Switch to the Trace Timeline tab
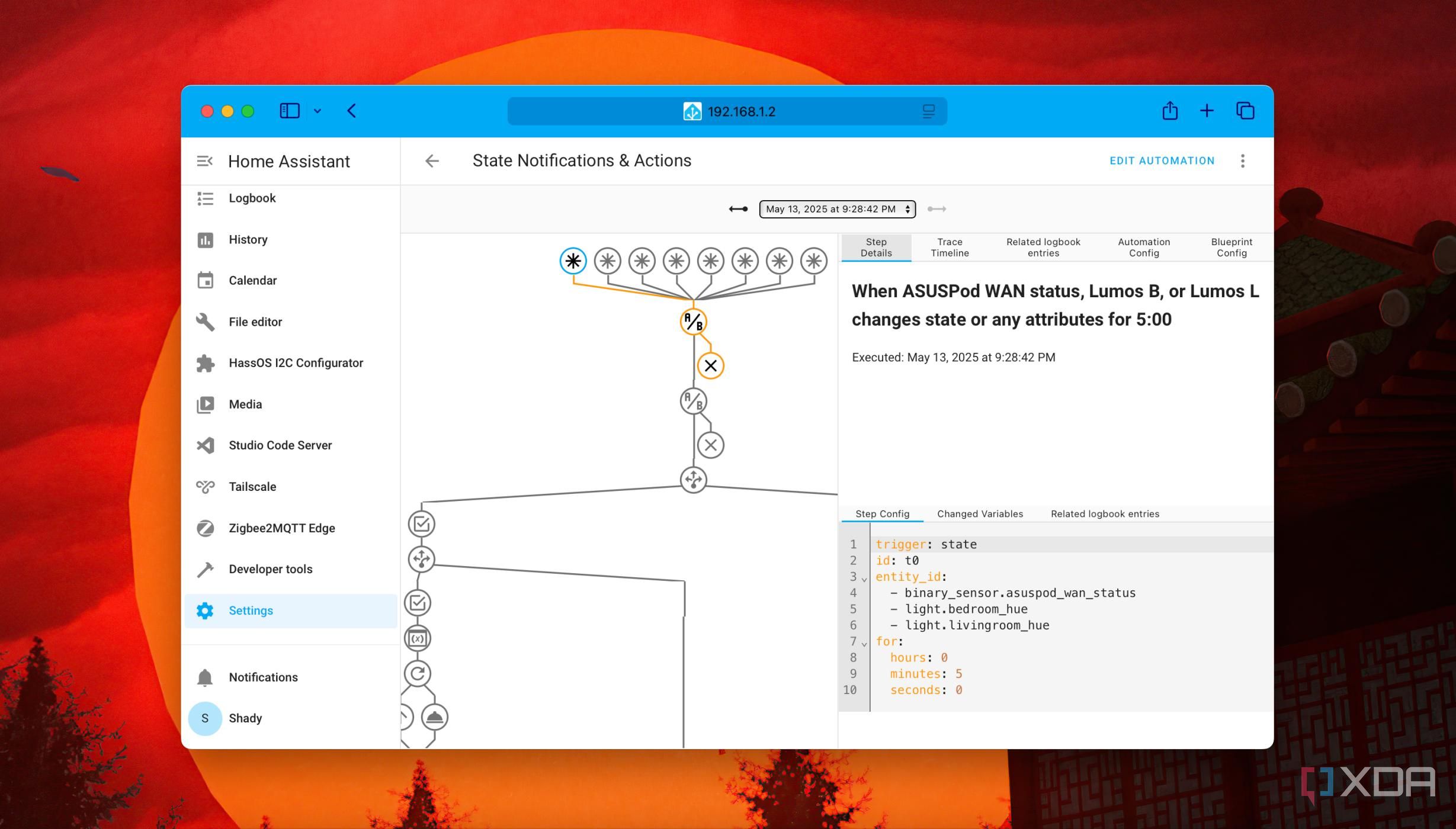 point(950,248)
